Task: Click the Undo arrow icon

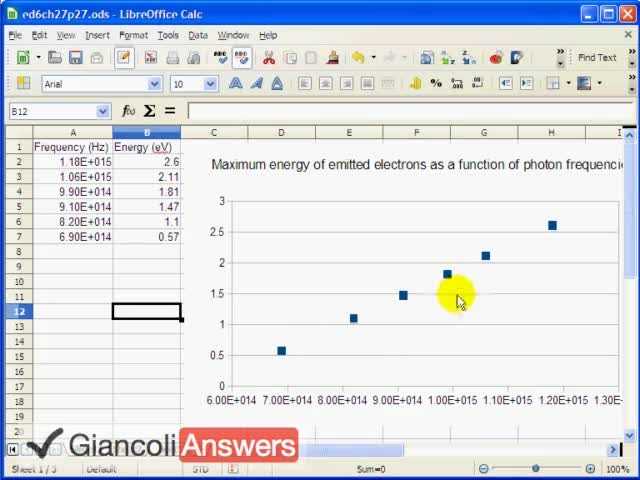Action: tap(358, 58)
